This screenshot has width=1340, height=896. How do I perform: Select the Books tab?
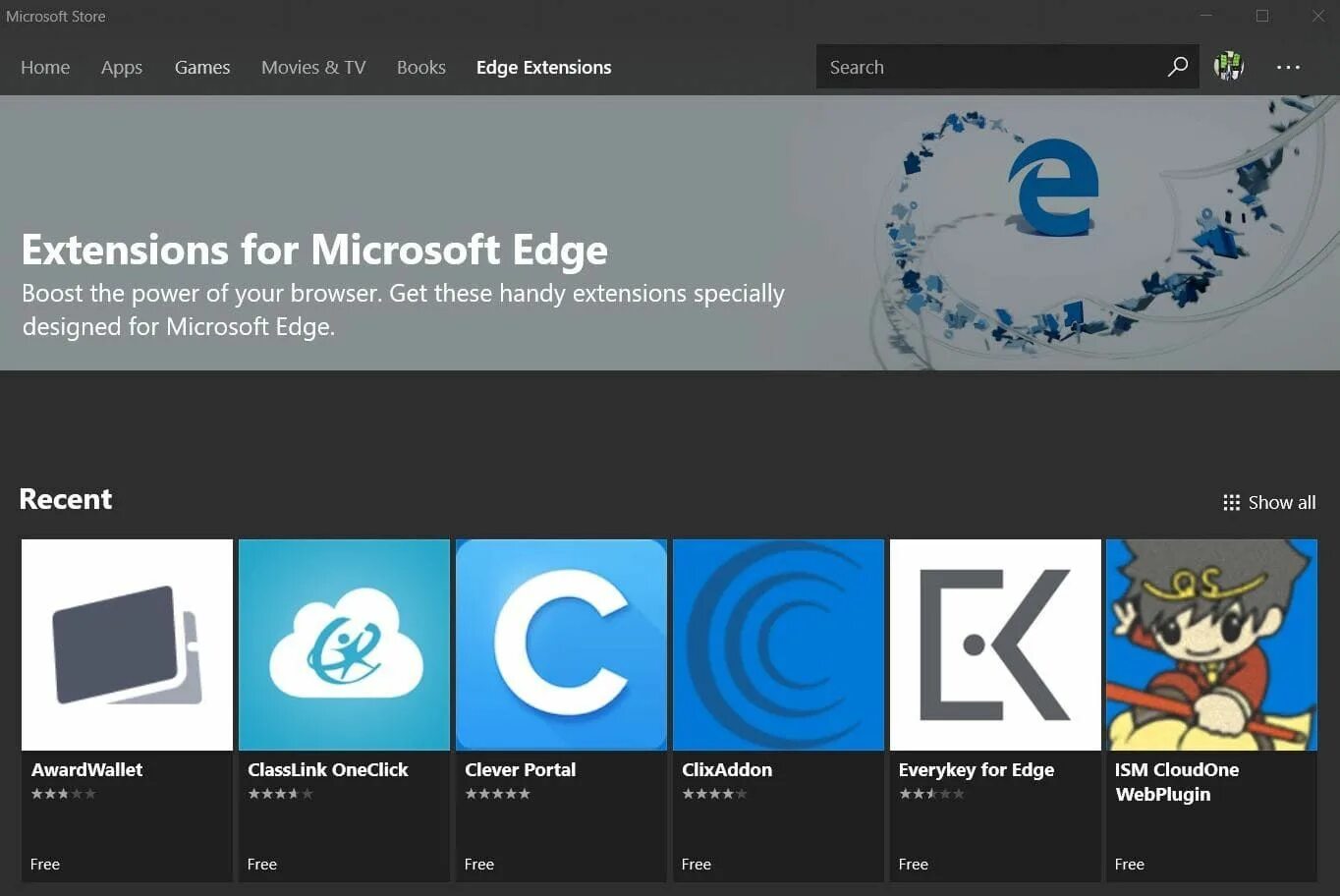pyautogui.click(x=421, y=67)
